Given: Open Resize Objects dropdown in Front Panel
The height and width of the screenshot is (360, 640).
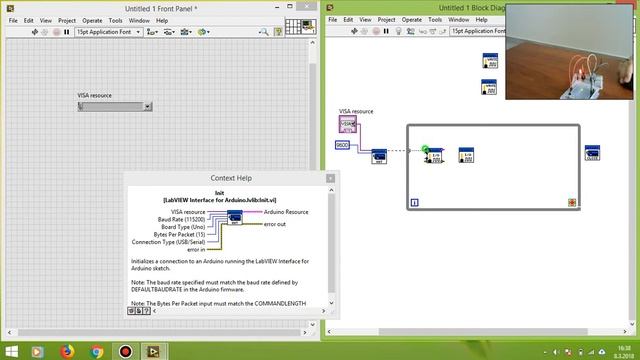Looking at the screenshot, I should pyautogui.click(x=186, y=32).
